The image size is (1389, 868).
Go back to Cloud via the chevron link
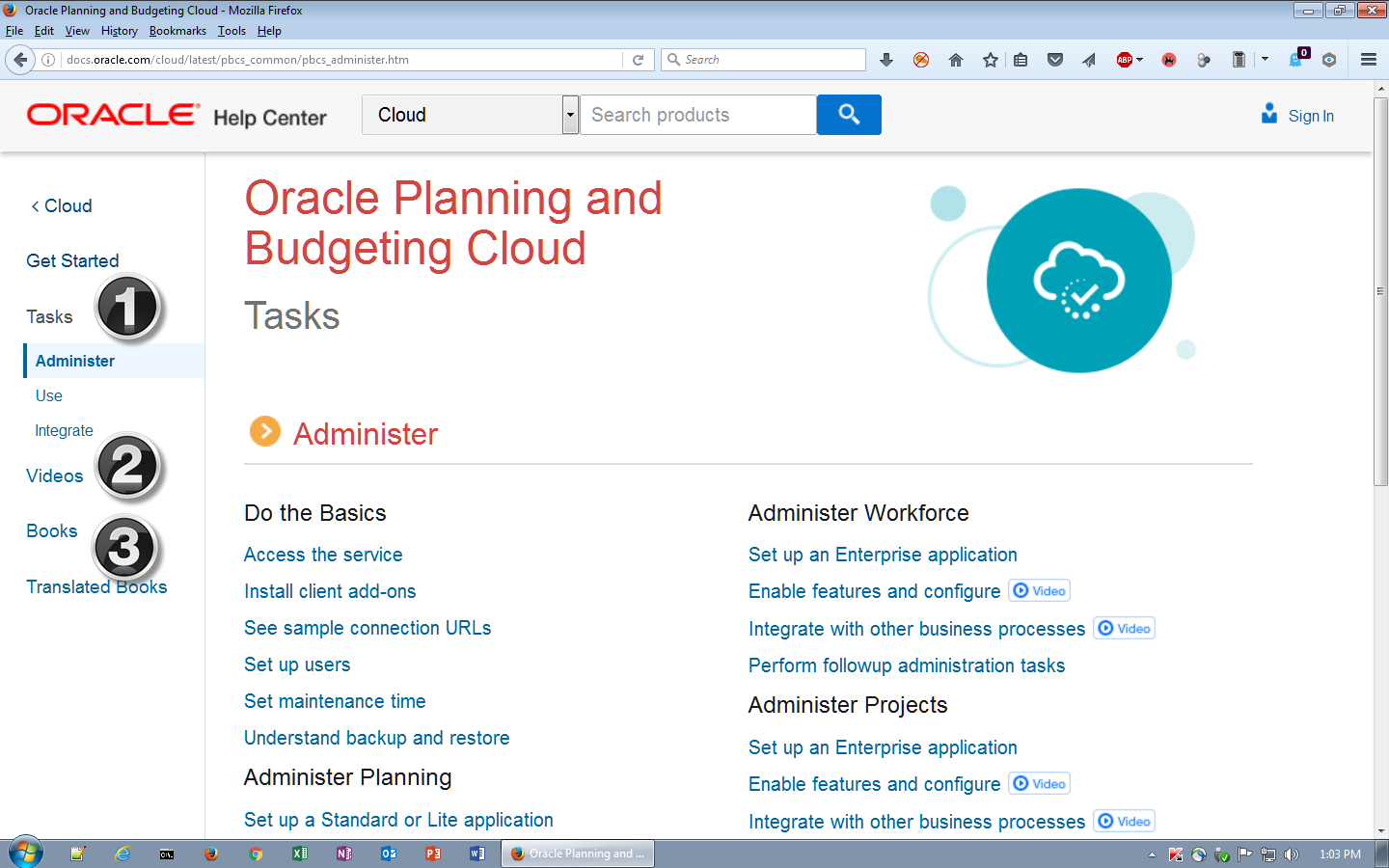coord(62,205)
